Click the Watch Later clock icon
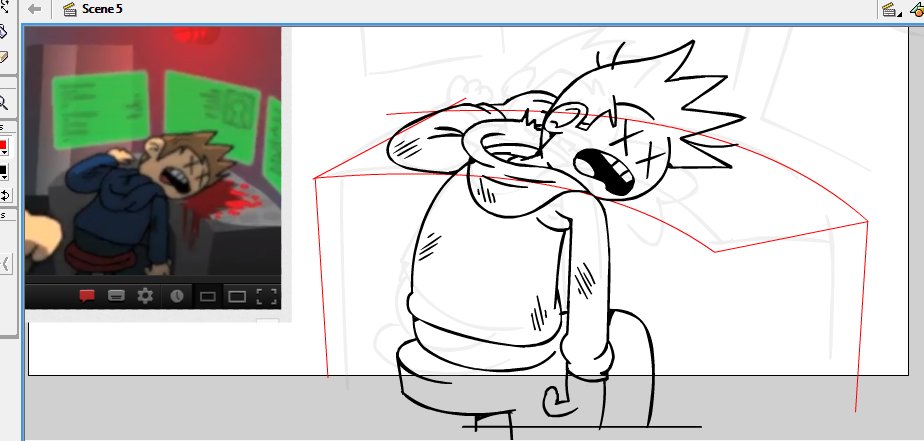The width and height of the screenshot is (924, 441). [177, 296]
